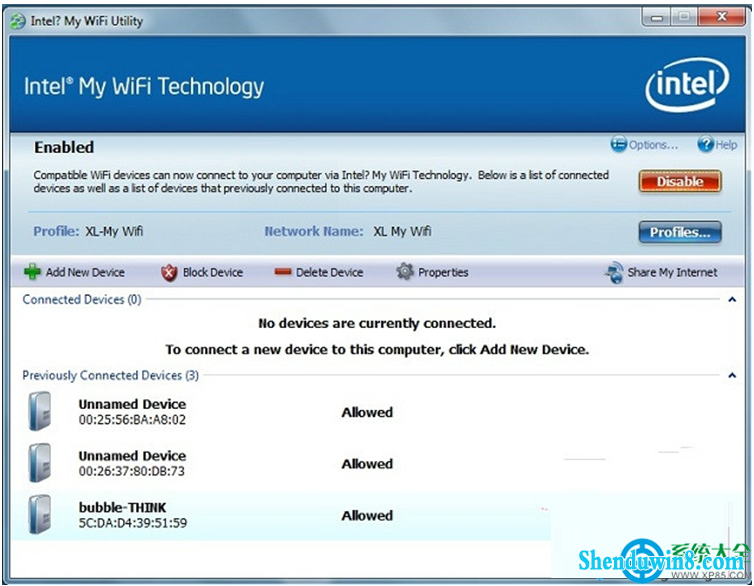Image resolution: width=754 pixels, height=586 pixels.
Task: Click Allowed status for device 00:26:37:80:DB:73
Action: click(x=367, y=464)
